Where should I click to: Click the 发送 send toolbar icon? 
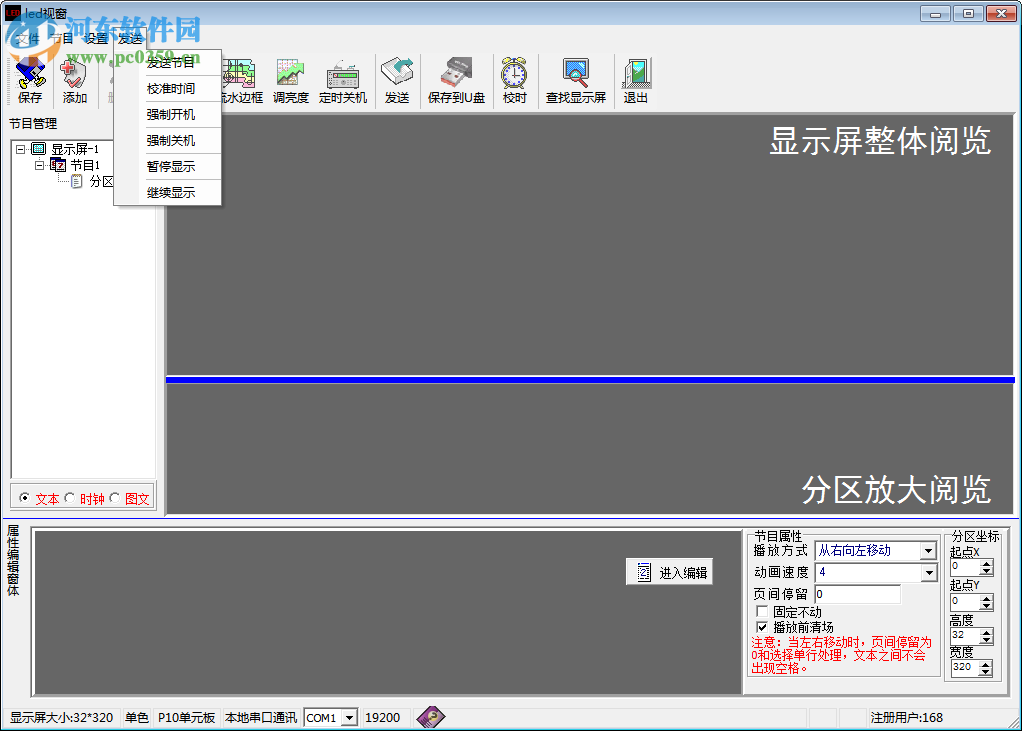pyautogui.click(x=397, y=80)
